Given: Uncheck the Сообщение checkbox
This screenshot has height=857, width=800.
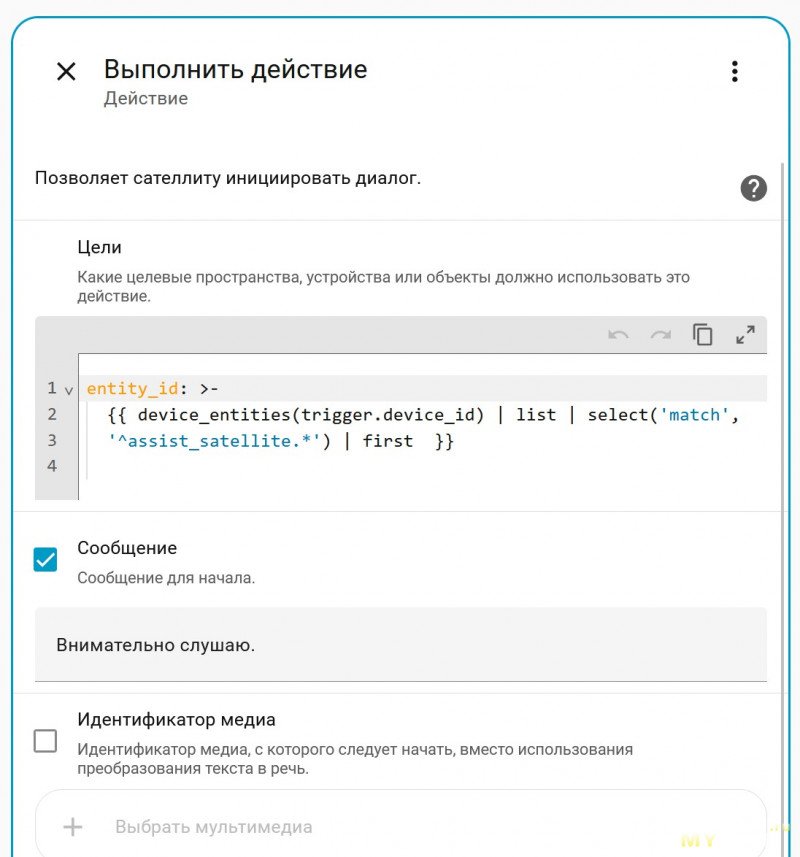Looking at the screenshot, I should (x=46, y=560).
